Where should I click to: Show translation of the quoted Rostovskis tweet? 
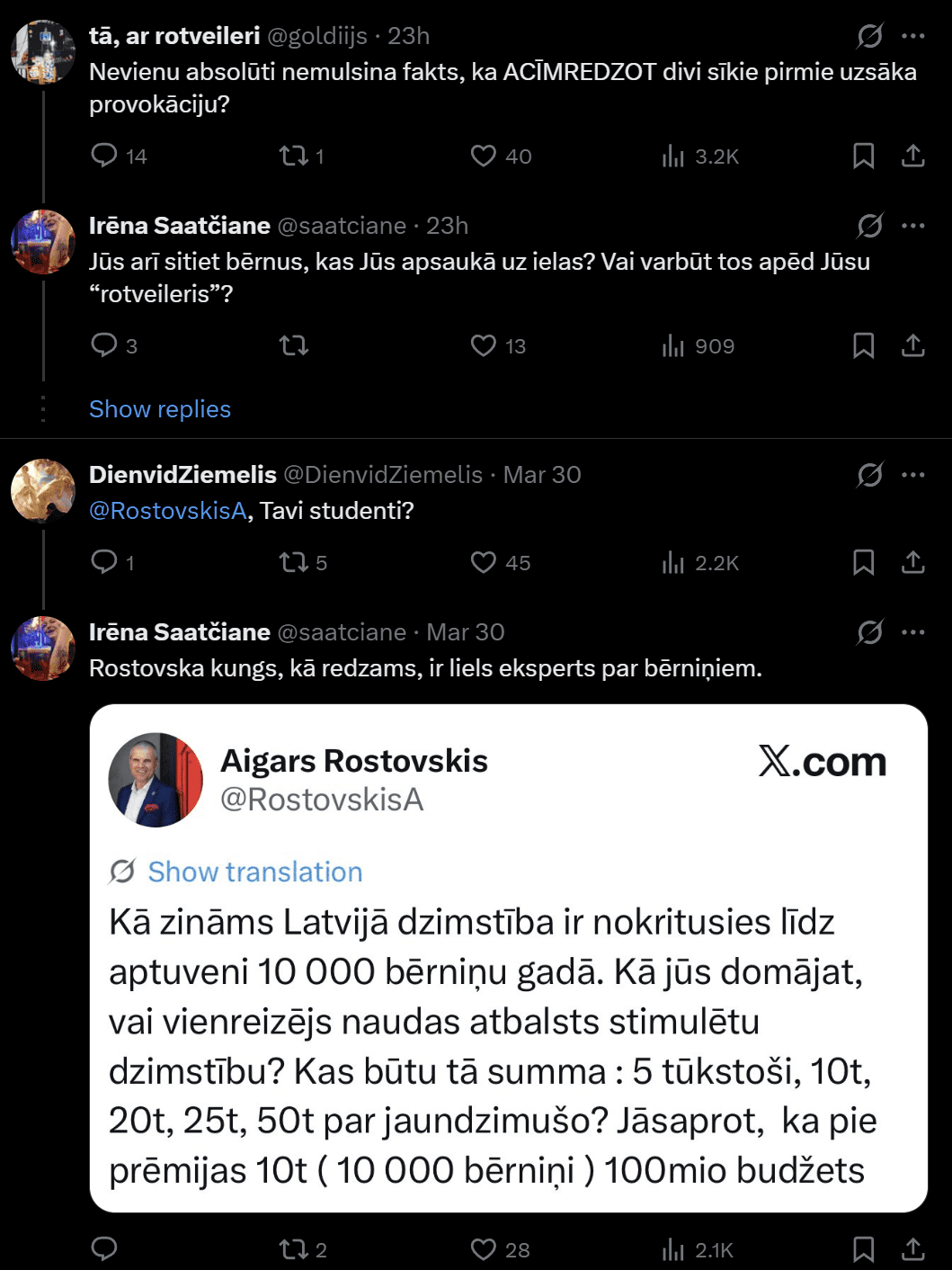point(254,872)
